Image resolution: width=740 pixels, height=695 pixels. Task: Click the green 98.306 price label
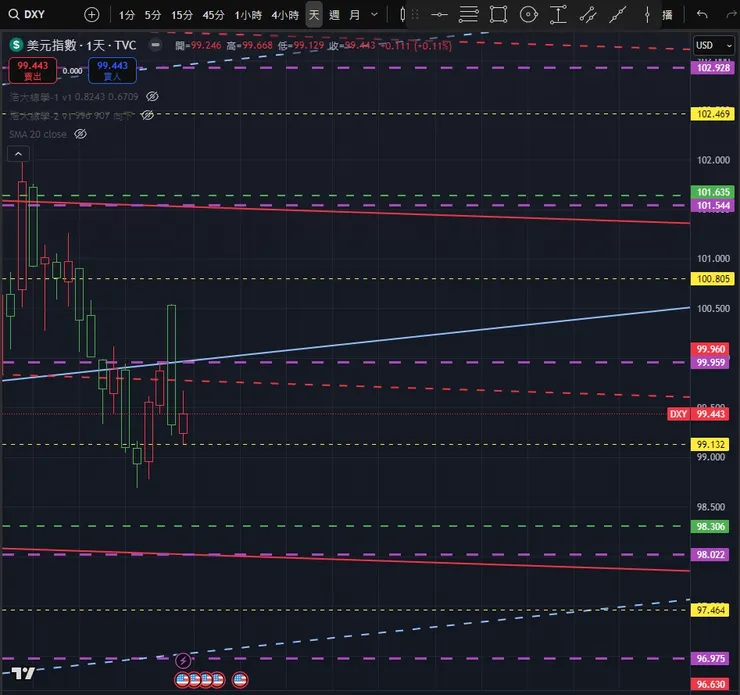(710, 527)
